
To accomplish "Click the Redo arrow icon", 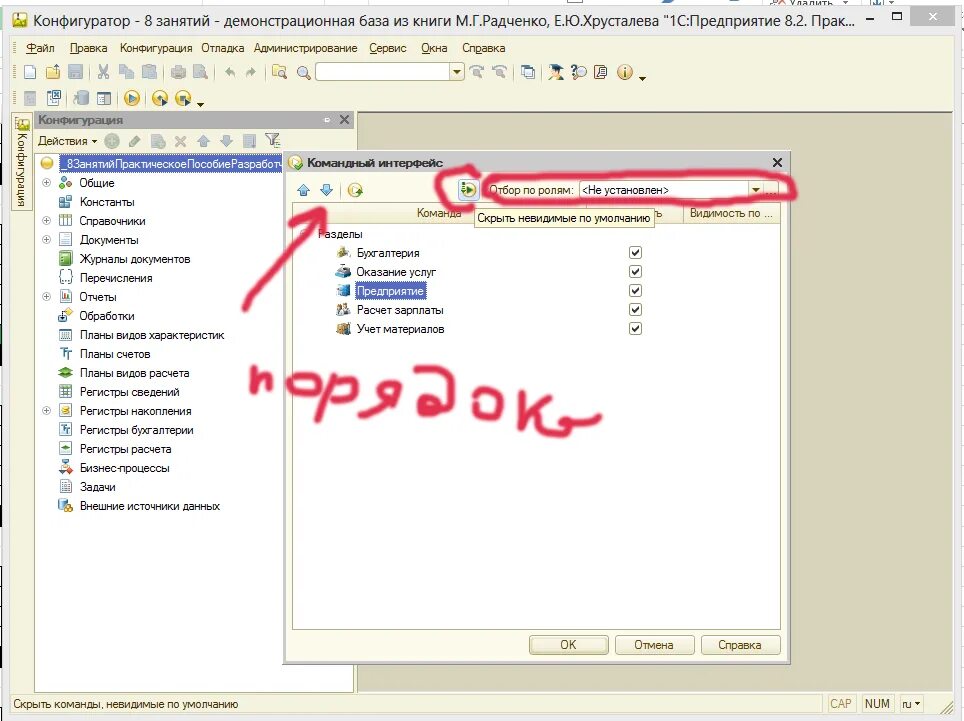I will 251,73.
